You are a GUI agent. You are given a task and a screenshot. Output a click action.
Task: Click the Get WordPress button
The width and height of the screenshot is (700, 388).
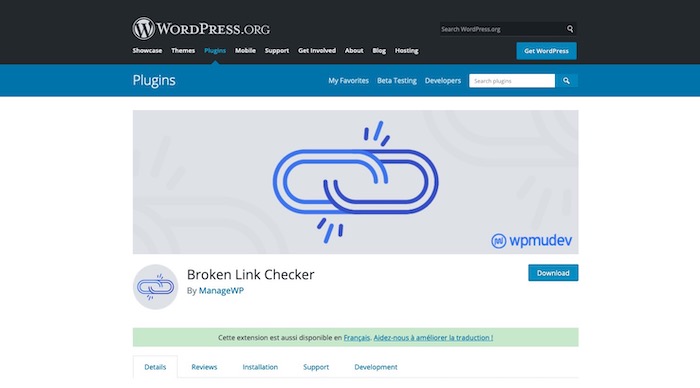pyautogui.click(x=546, y=51)
